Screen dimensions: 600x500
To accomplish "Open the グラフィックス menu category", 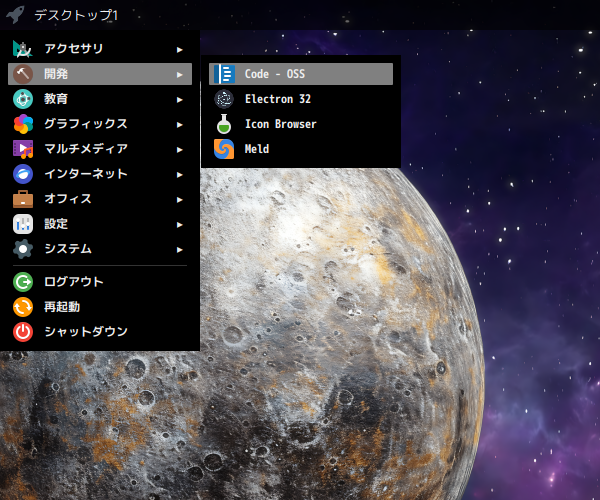I will (x=100, y=124).
